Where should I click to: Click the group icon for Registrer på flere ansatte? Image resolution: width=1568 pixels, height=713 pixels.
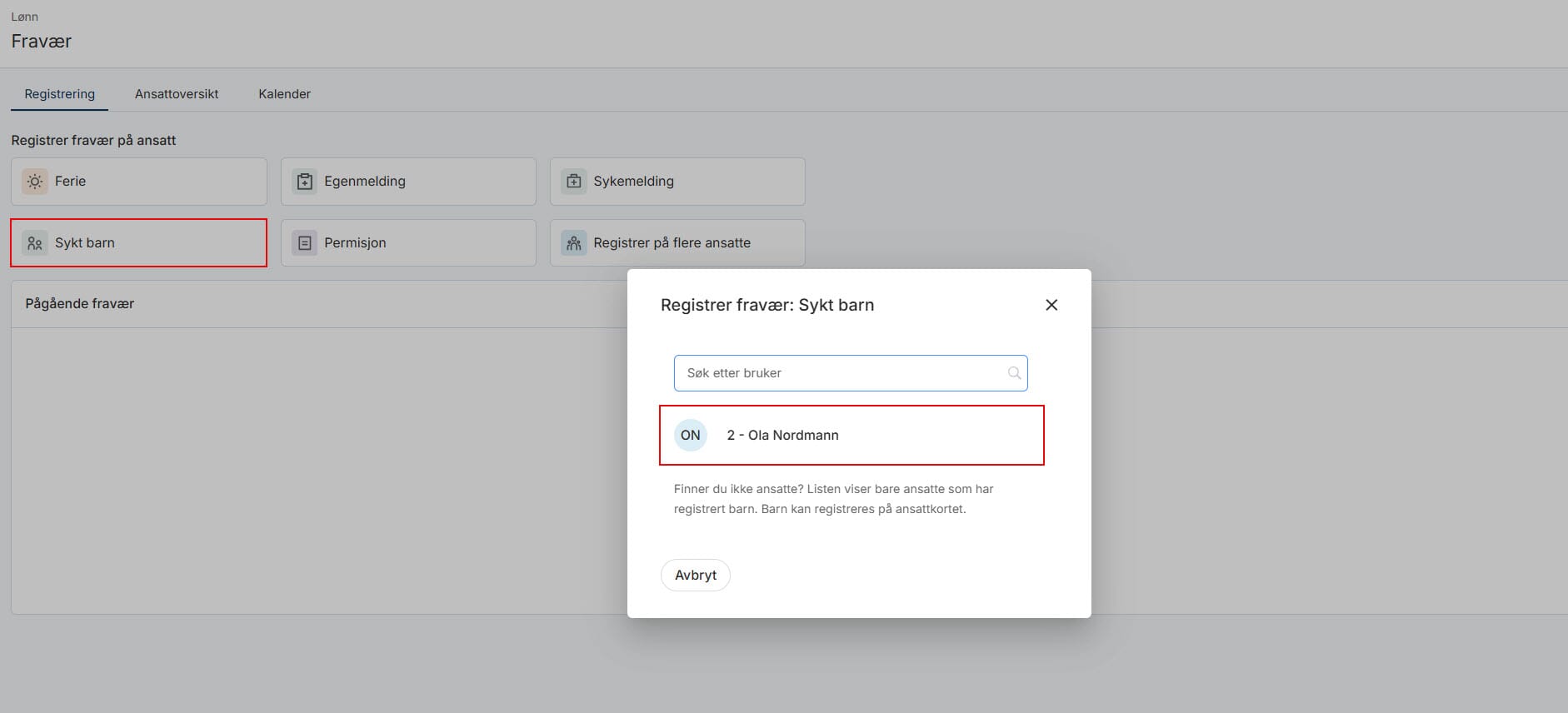click(x=574, y=243)
